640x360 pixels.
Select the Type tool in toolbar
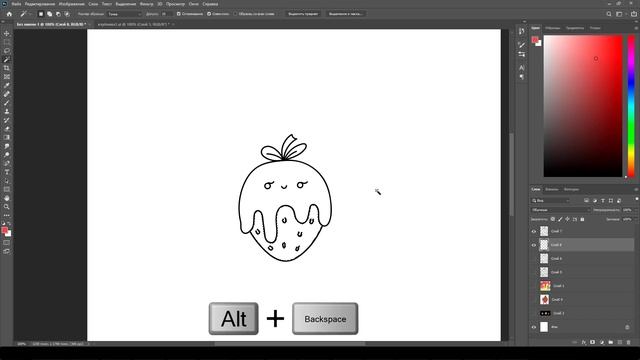pos(7,172)
